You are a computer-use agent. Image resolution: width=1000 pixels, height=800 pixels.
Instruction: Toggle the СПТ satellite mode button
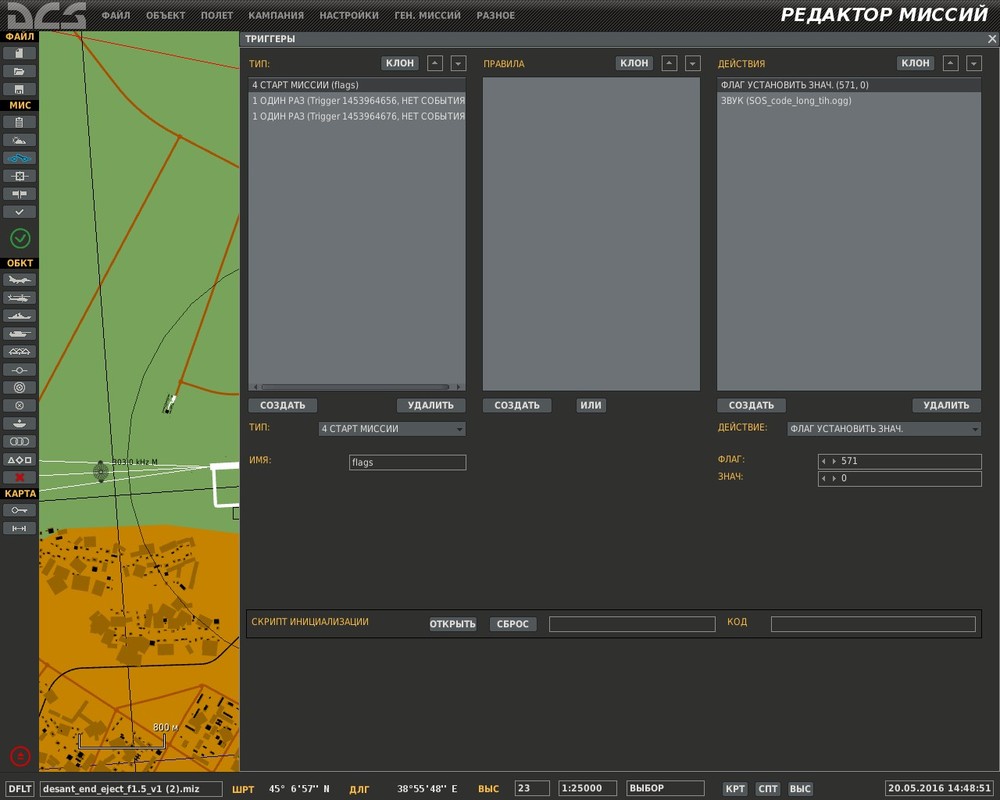768,789
